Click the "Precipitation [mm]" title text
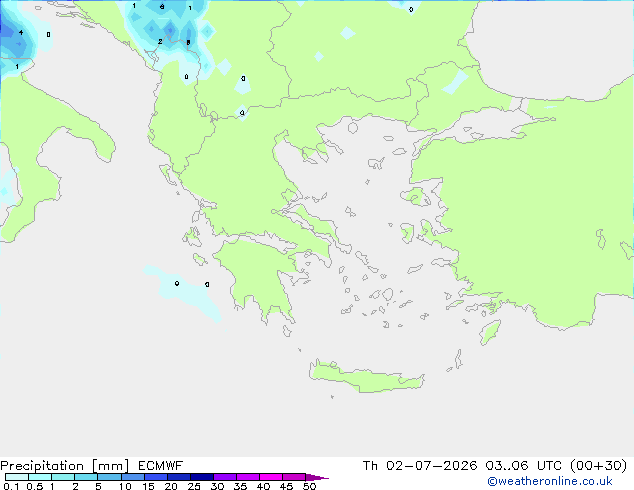The width and height of the screenshot is (634, 490). (x=65, y=466)
